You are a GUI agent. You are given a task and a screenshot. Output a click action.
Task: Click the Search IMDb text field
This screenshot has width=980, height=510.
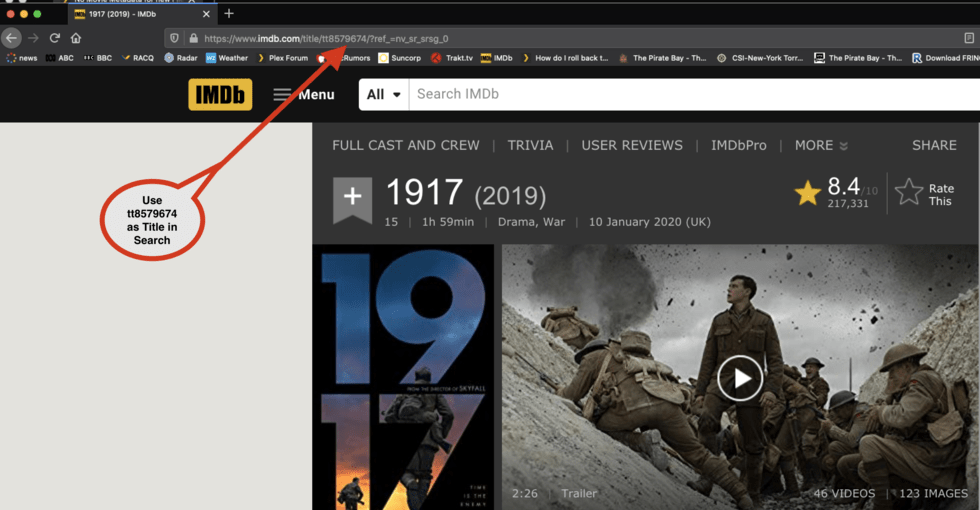[x=694, y=94]
